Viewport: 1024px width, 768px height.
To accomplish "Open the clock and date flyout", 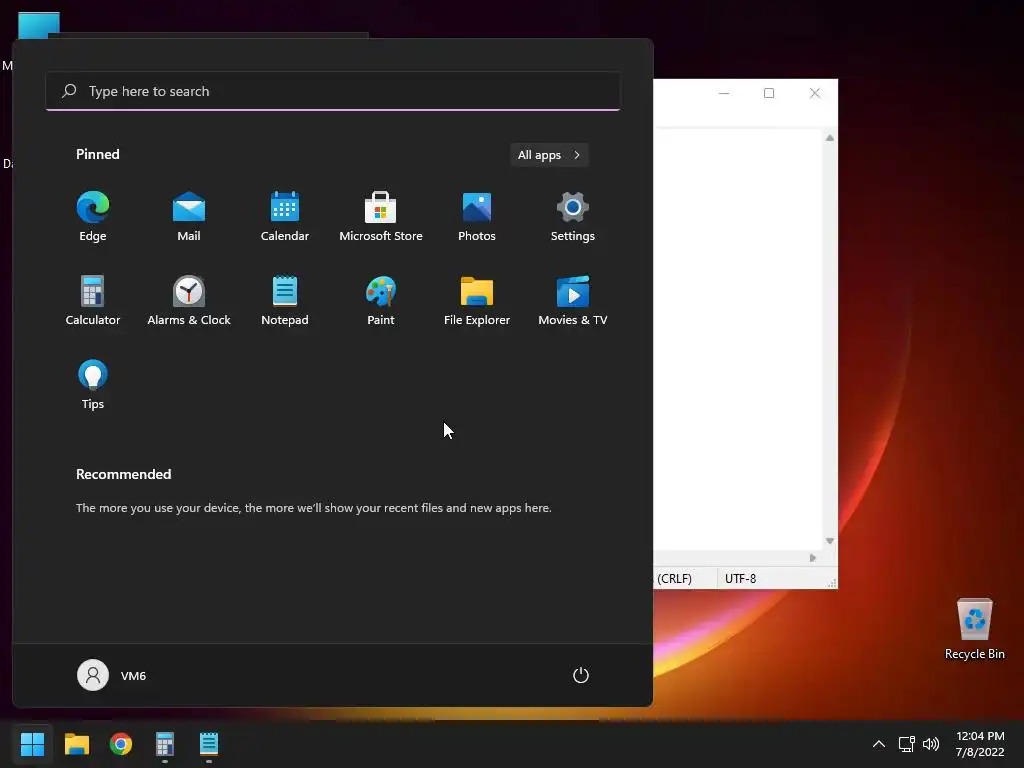I will 980,744.
